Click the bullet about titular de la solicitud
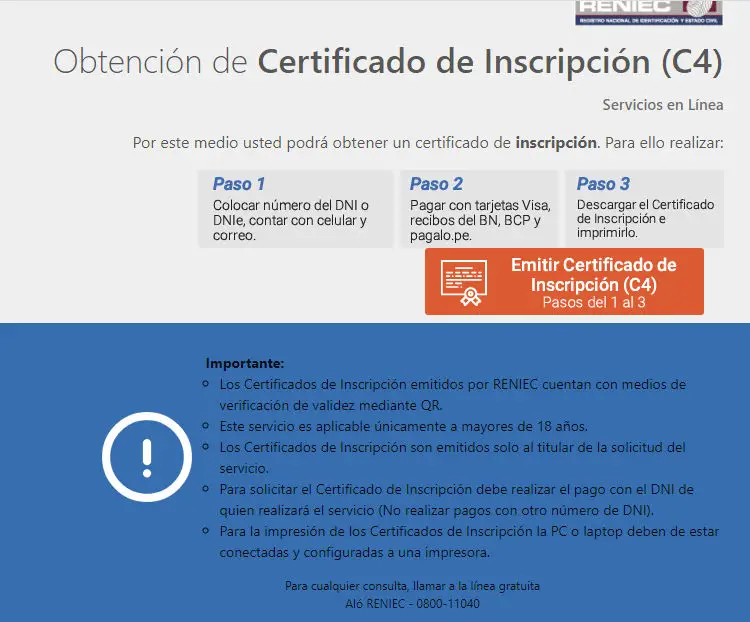Viewport: 750px width, 622px height. (452, 457)
